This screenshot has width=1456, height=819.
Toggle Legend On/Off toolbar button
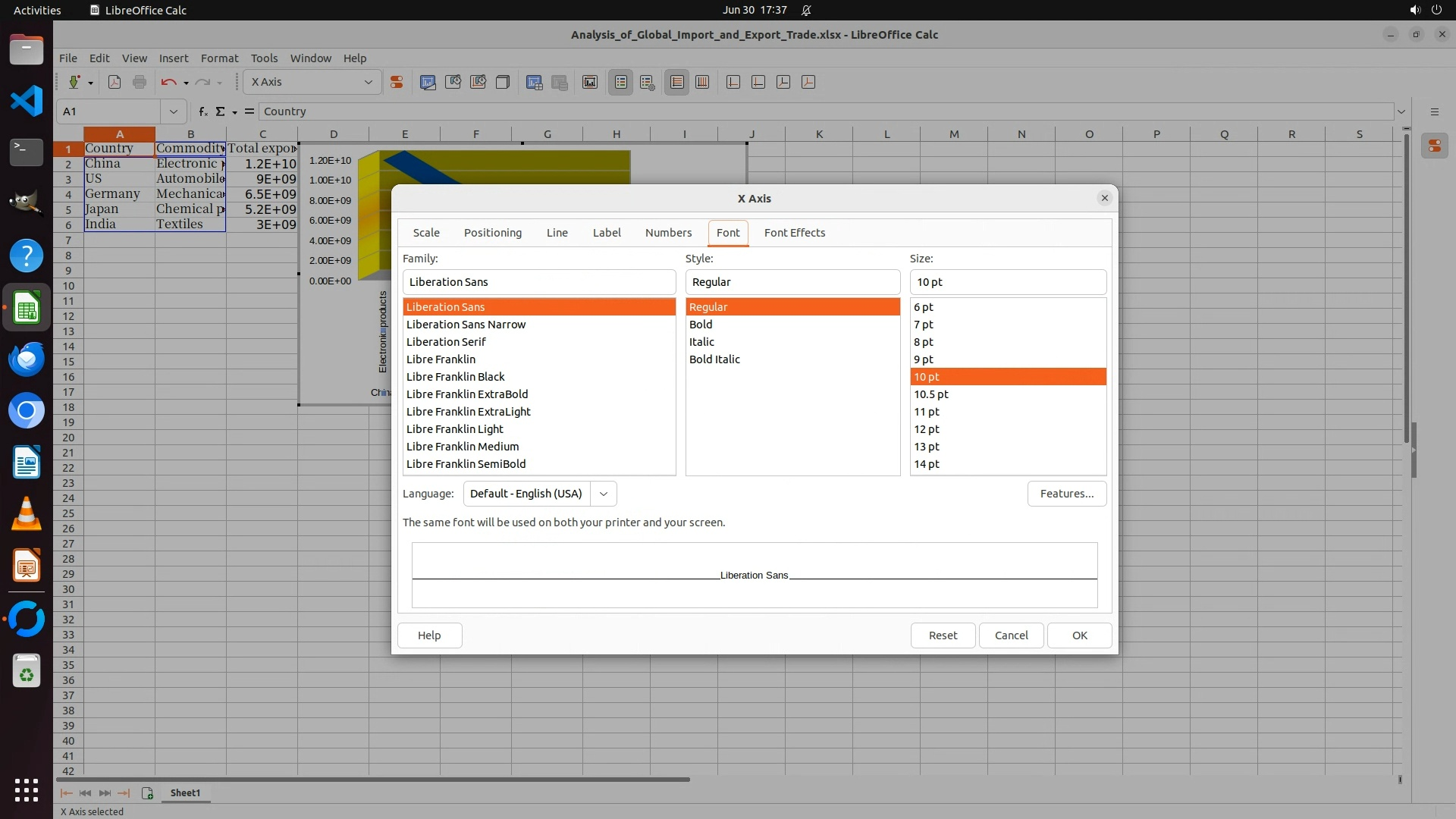pyautogui.click(x=620, y=82)
